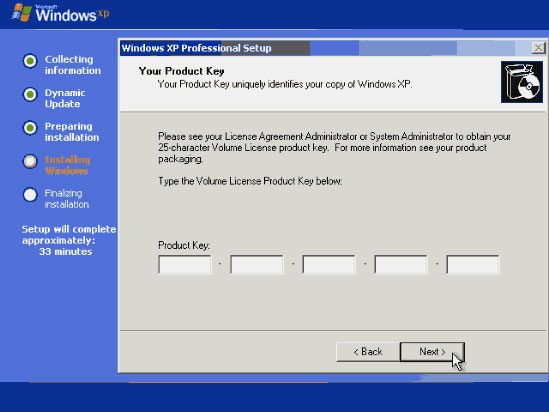Viewport: 549px width, 412px height.
Task: Go to the next setup page
Action: click(432, 352)
